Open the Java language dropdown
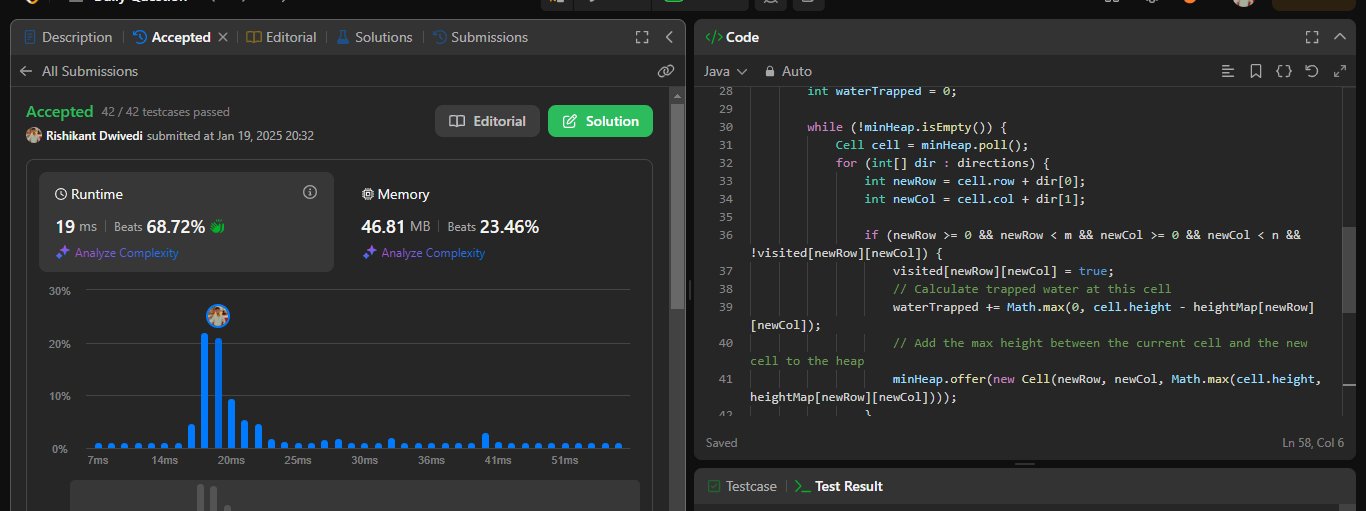 pyautogui.click(x=726, y=71)
